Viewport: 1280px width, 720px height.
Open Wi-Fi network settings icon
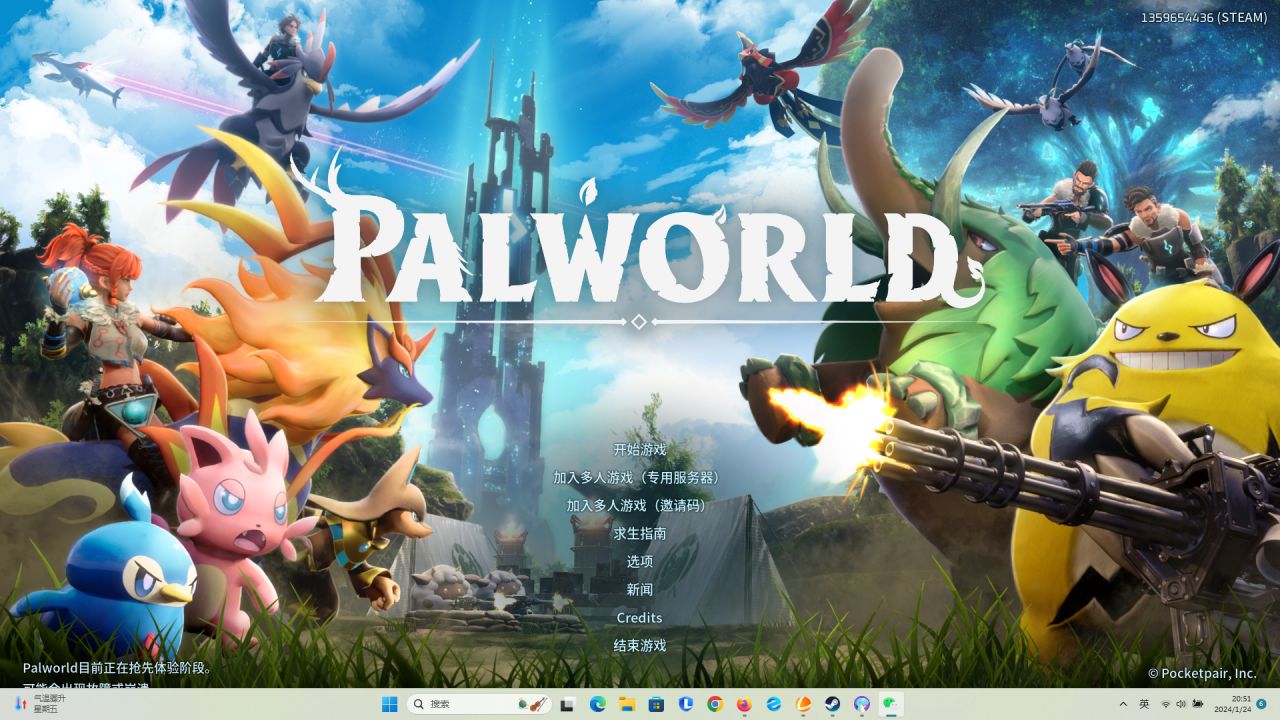[1166, 704]
